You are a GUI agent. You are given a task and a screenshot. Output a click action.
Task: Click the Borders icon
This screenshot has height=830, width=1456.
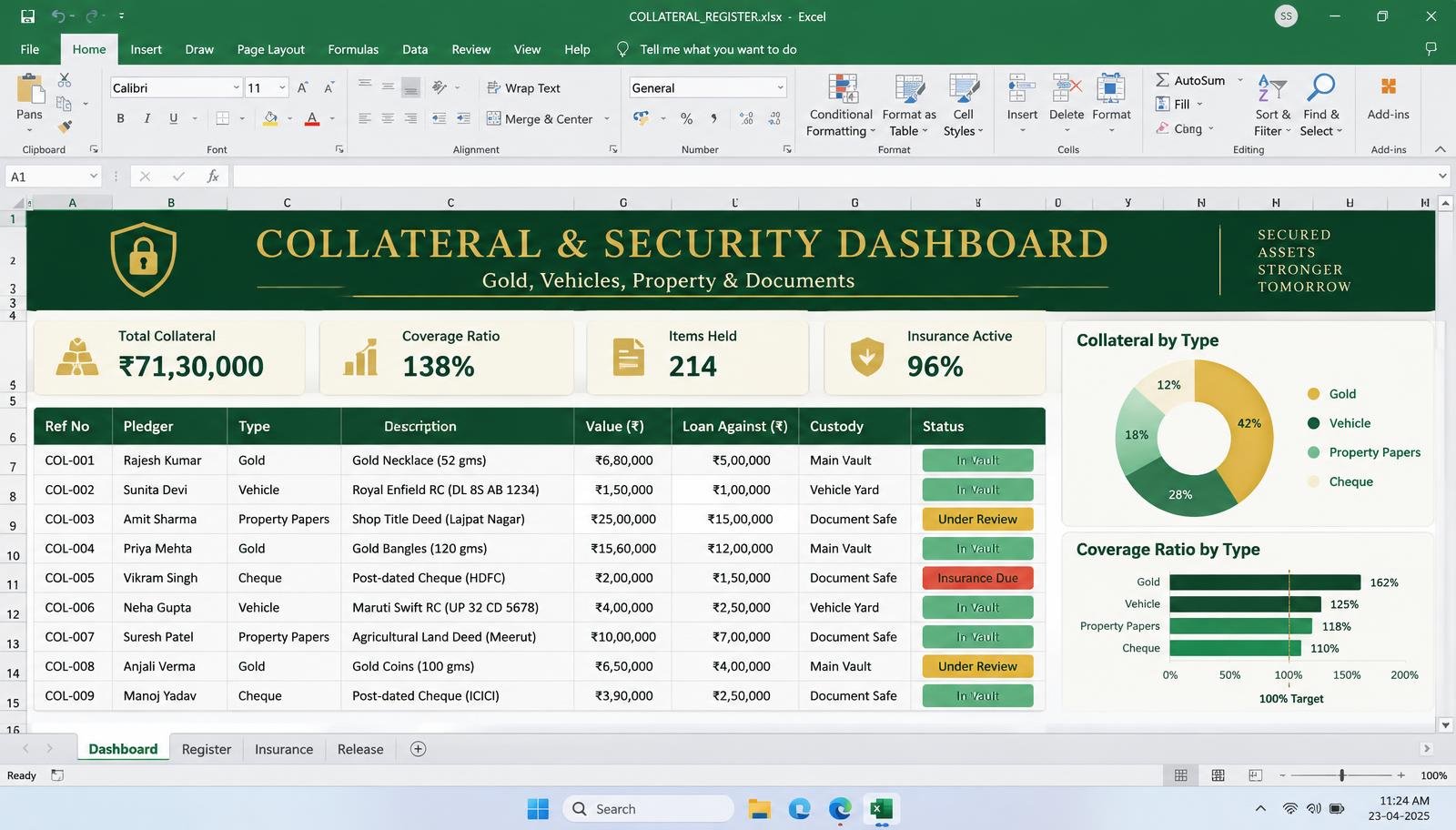[x=222, y=118]
